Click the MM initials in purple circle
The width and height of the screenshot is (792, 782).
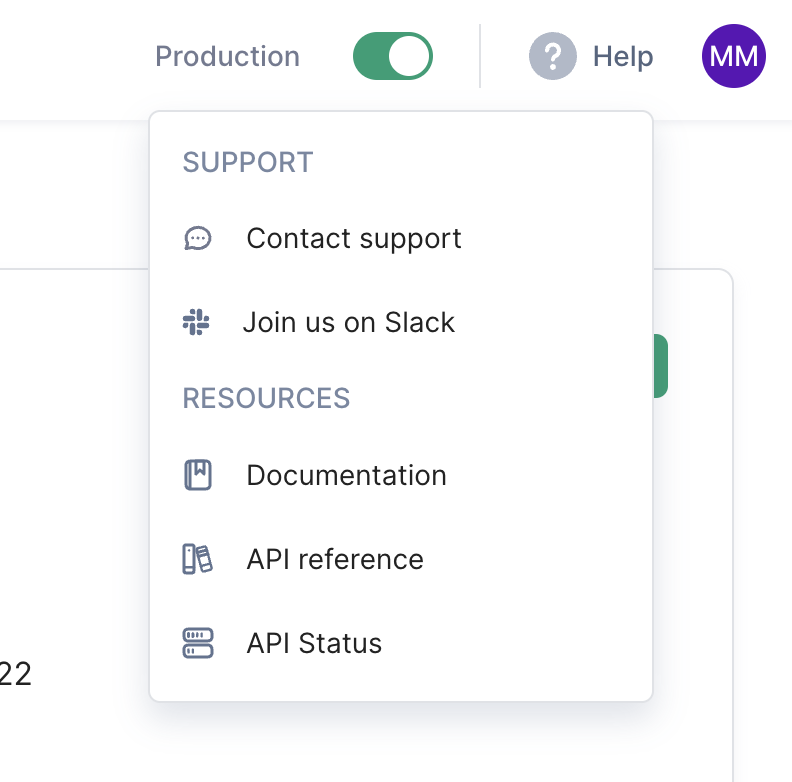733,56
